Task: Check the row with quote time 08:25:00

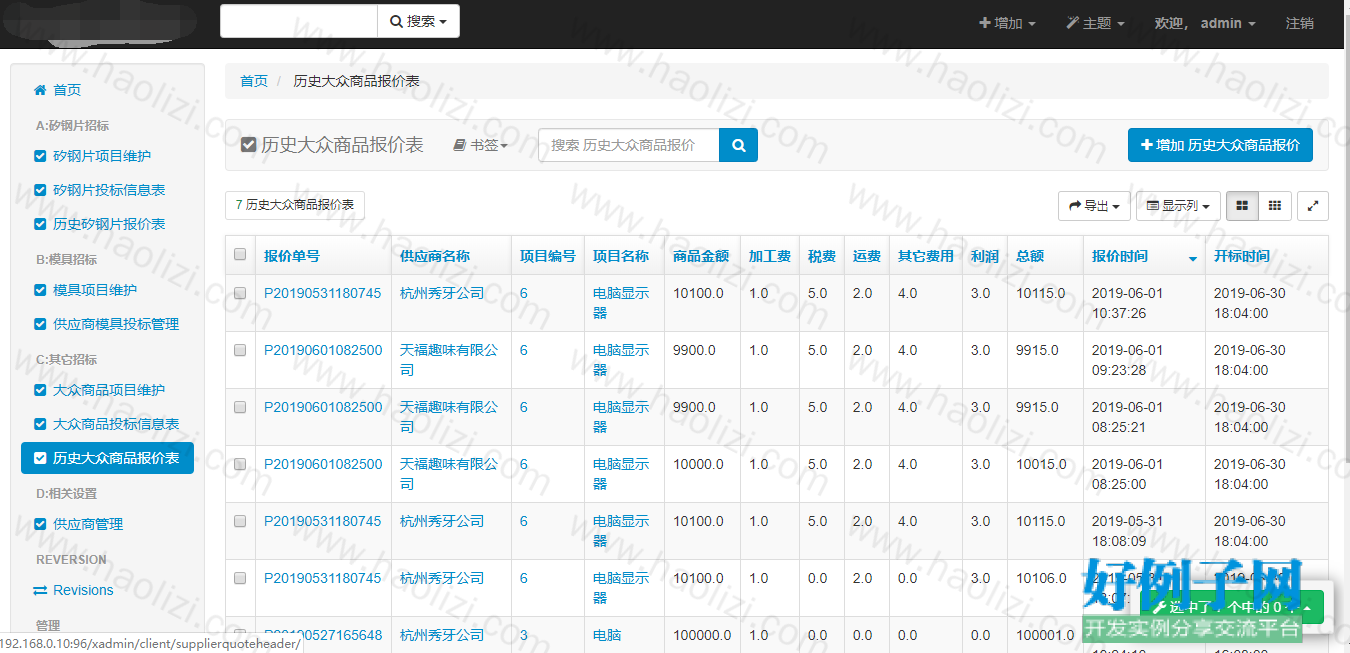Action: [x=240, y=464]
